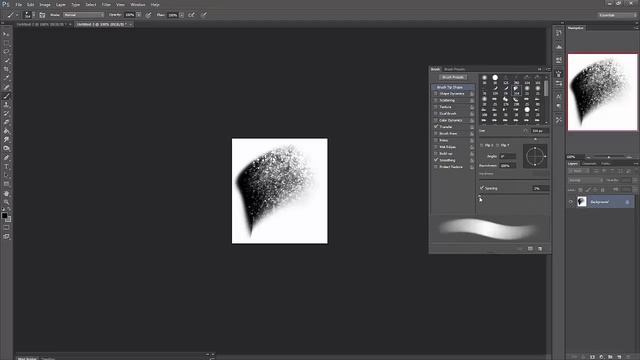Click pressure-for-opacity icon after Opacity field

[148, 15]
